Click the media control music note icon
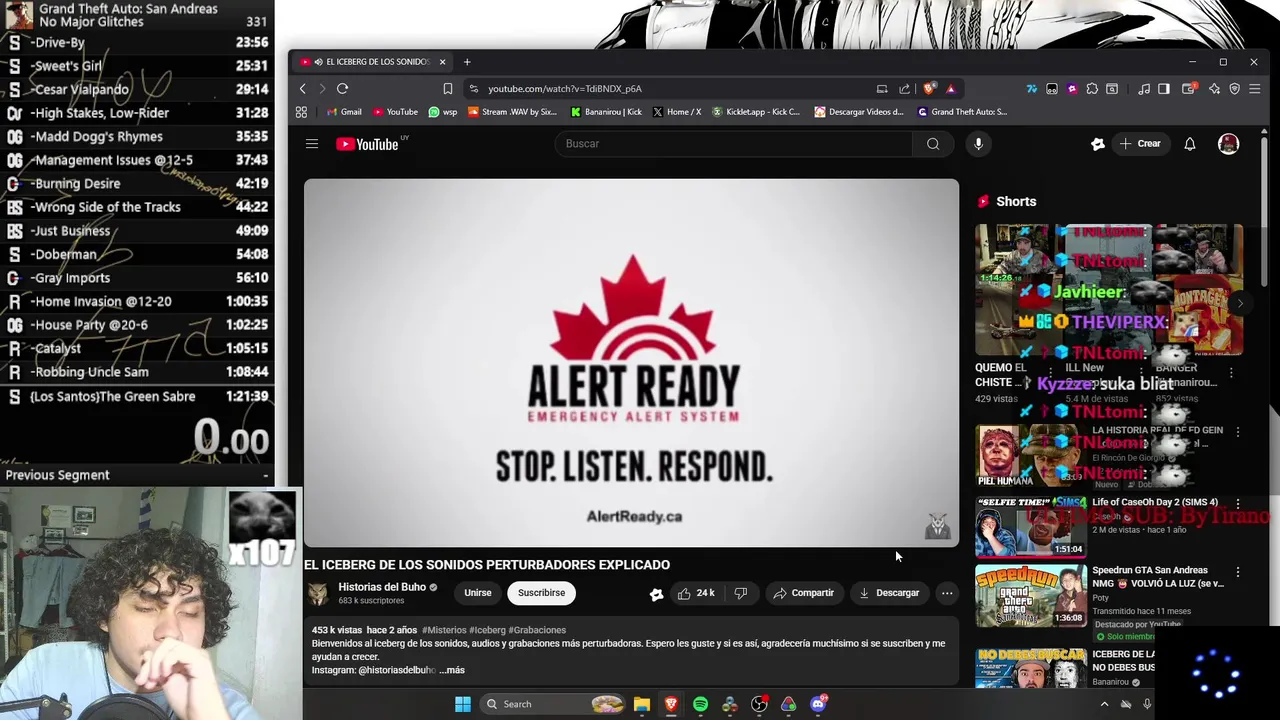 point(1144,88)
